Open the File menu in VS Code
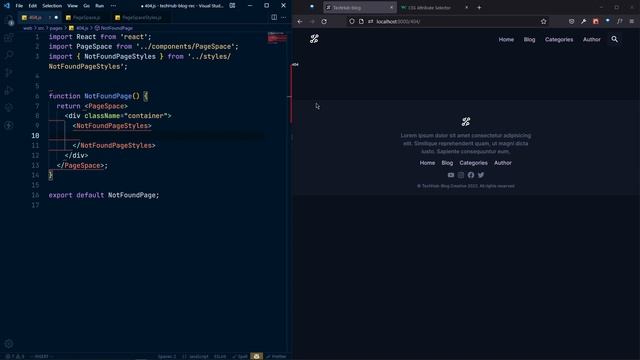 pos(19,6)
